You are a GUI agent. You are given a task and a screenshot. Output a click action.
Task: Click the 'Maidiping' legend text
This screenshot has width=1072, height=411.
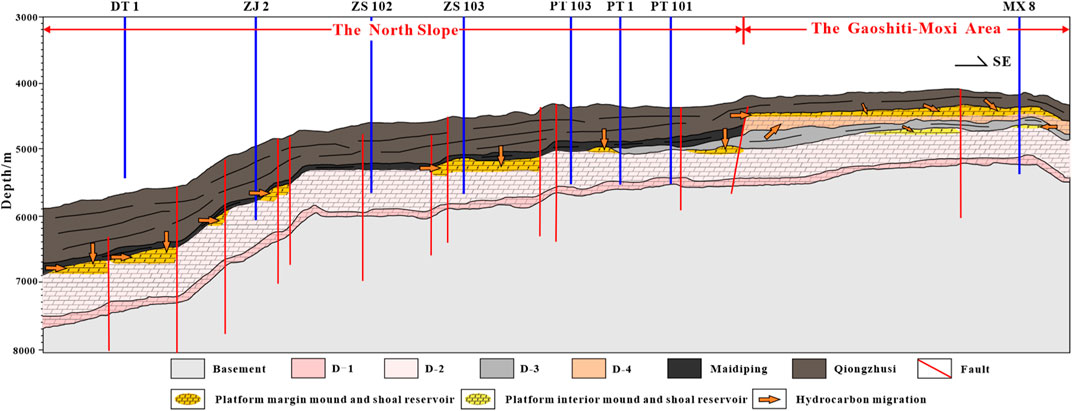pos(740,370)
